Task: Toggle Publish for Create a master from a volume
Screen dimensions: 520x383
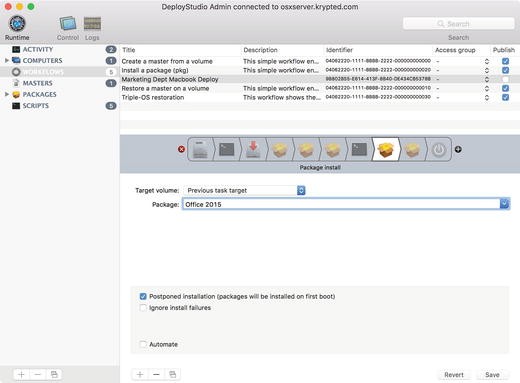Action: tap(505, 61)
